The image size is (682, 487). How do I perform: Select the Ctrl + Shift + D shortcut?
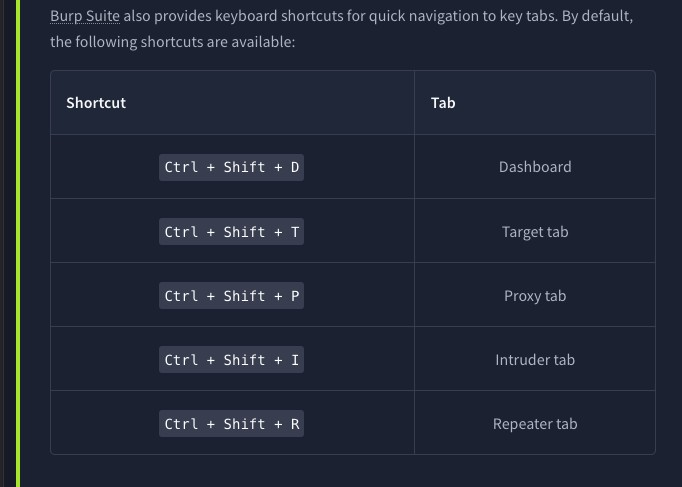pyautogui.click(x=231, y=167)
